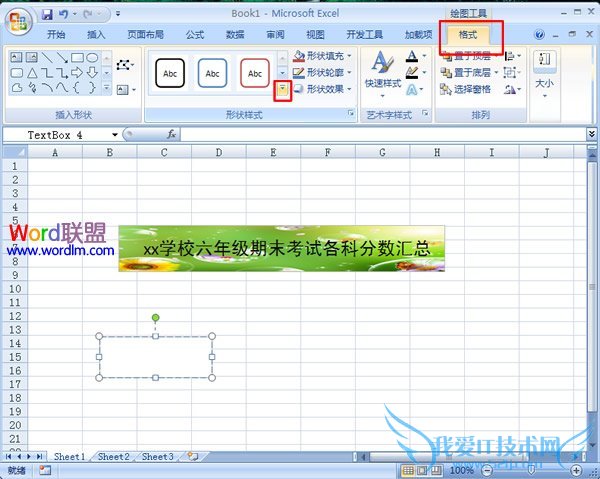600x479 pixels.
Task: Click 置于底层 send to back
Action: click(x=469, y=72)
